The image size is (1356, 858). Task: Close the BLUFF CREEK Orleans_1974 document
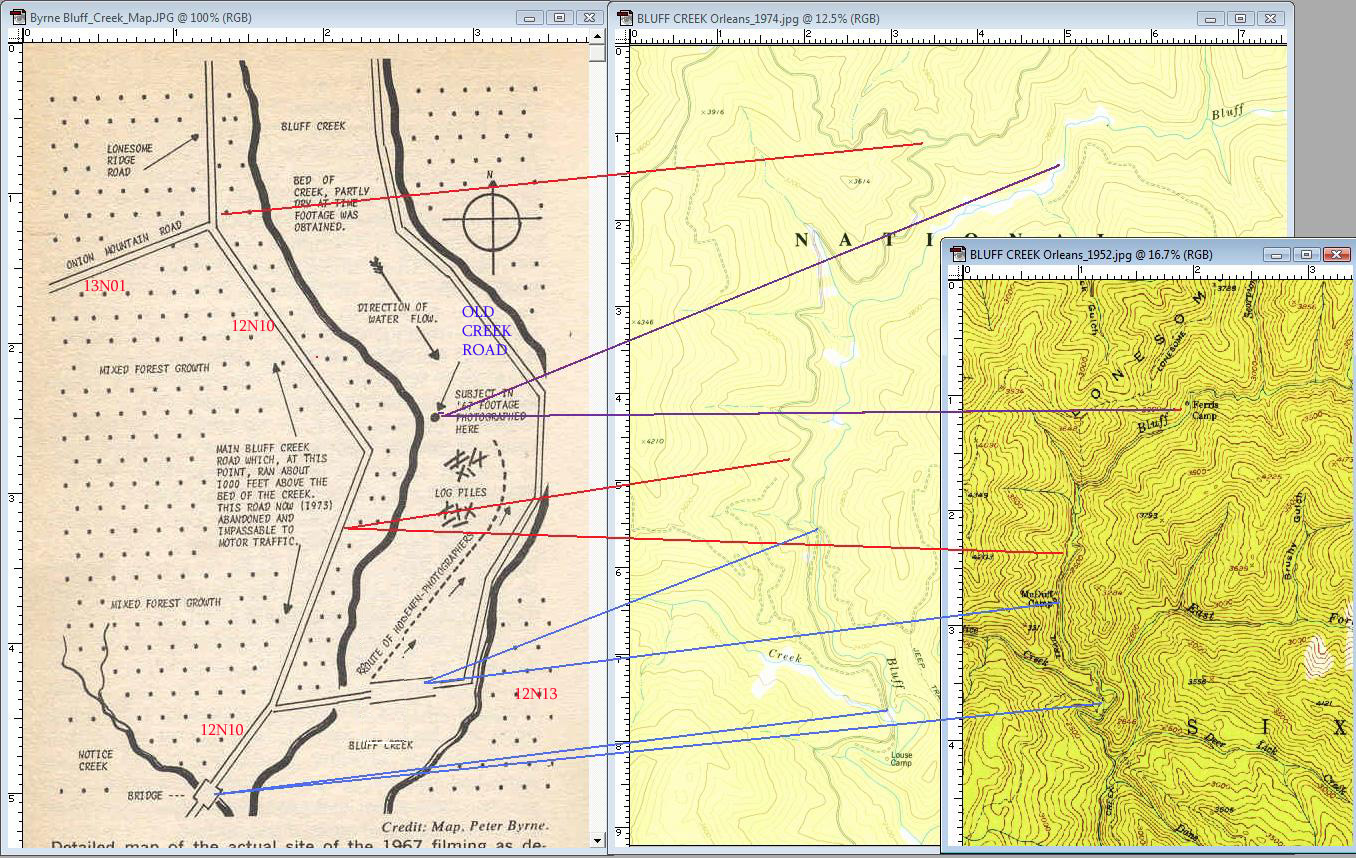pos(1270,18)
